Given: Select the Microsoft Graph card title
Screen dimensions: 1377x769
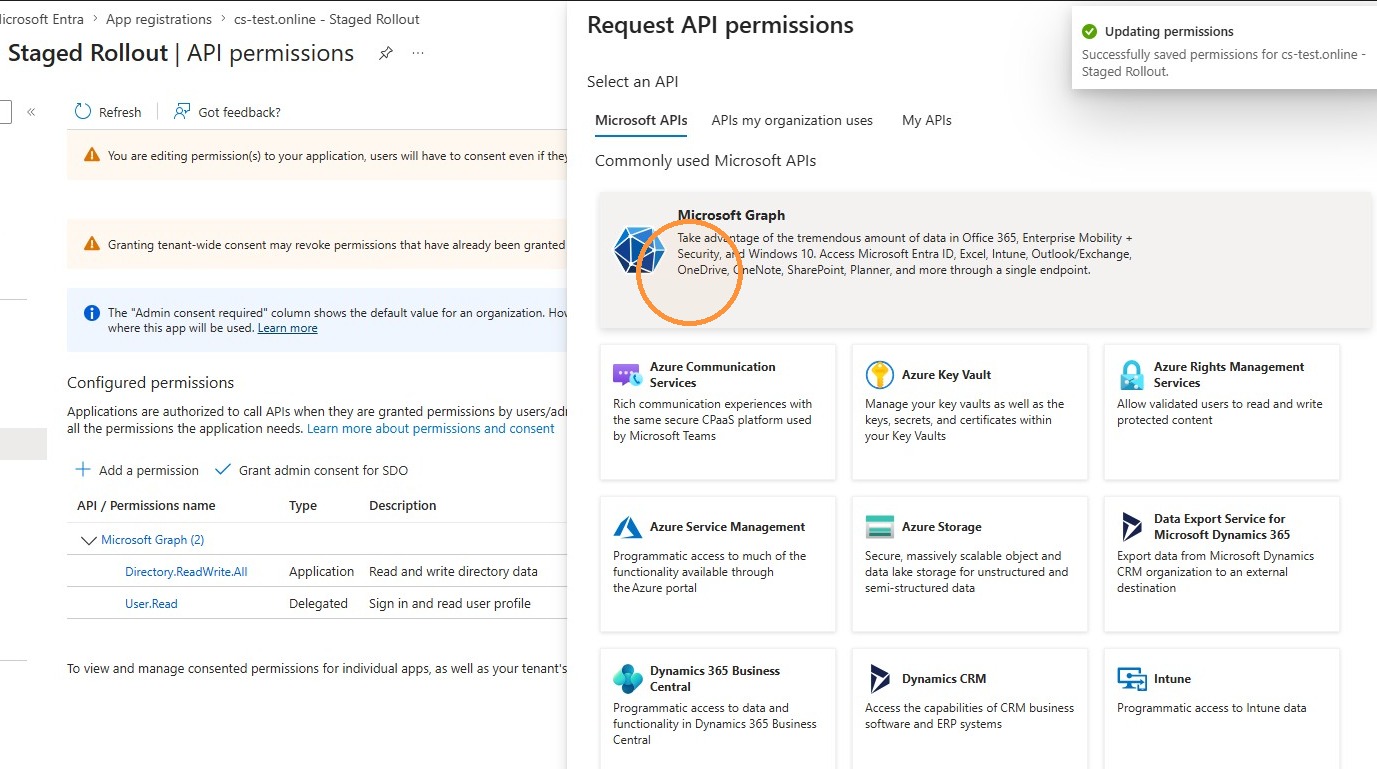Looking at the screenshot, I should 731,215.
